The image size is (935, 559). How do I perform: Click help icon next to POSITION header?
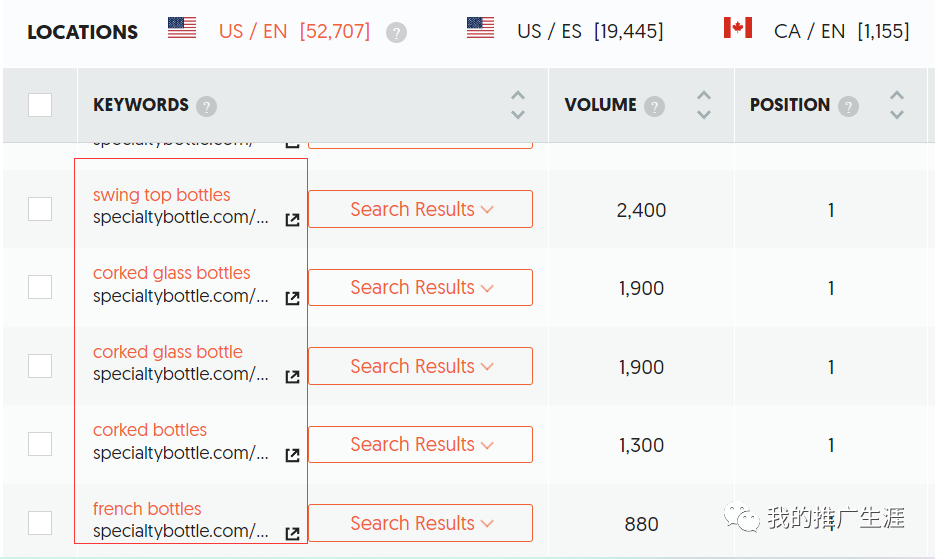click(x=848, y=107)
